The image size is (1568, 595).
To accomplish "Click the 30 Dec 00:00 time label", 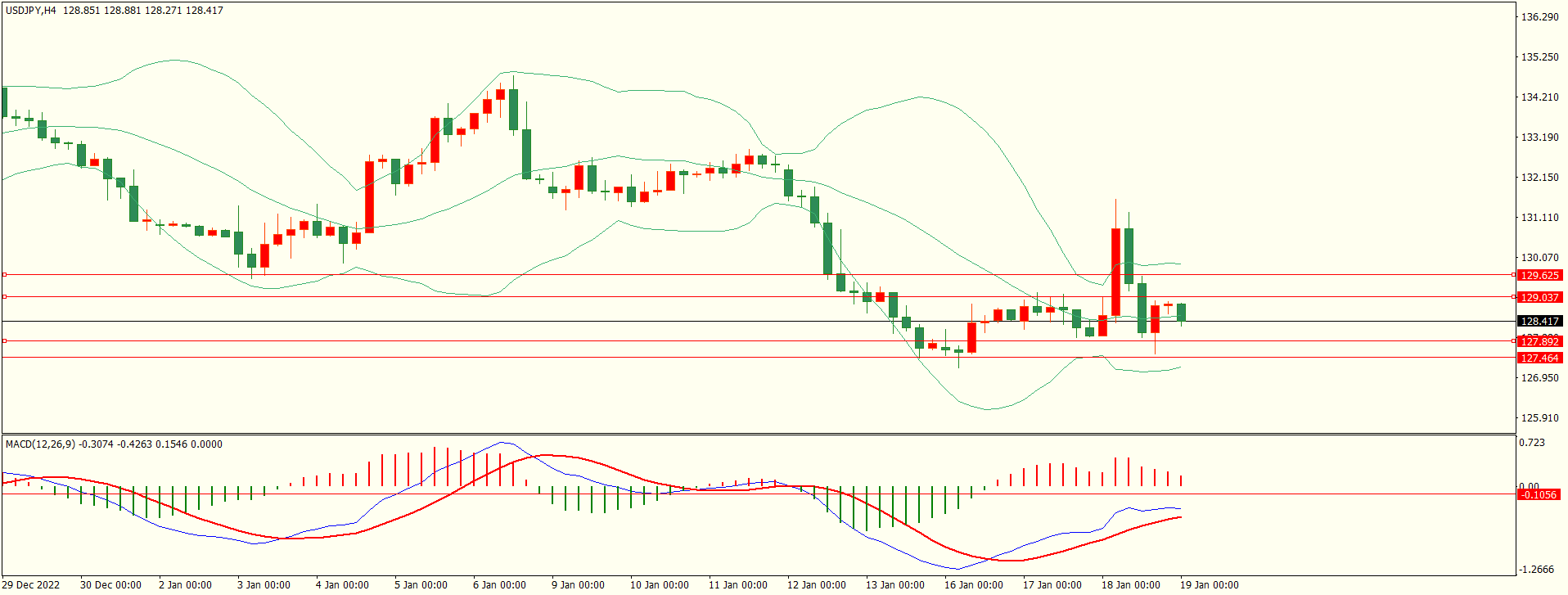I will pos(110,585).
